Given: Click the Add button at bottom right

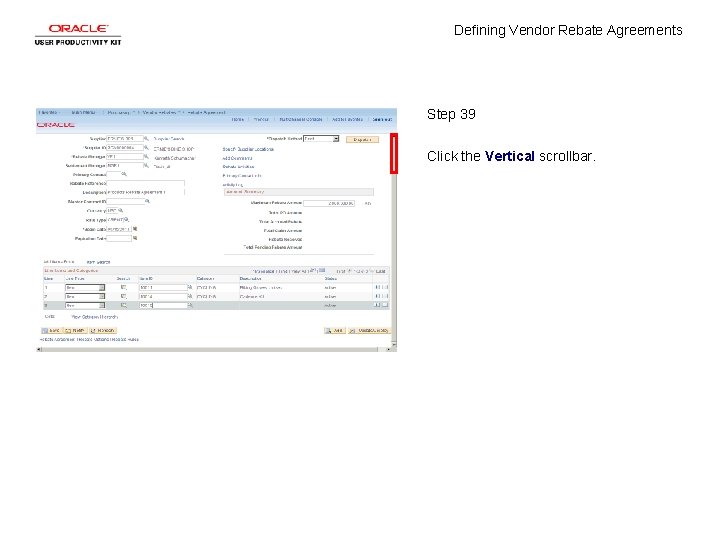Looking at the screenshot, I should tap(334, 331).
